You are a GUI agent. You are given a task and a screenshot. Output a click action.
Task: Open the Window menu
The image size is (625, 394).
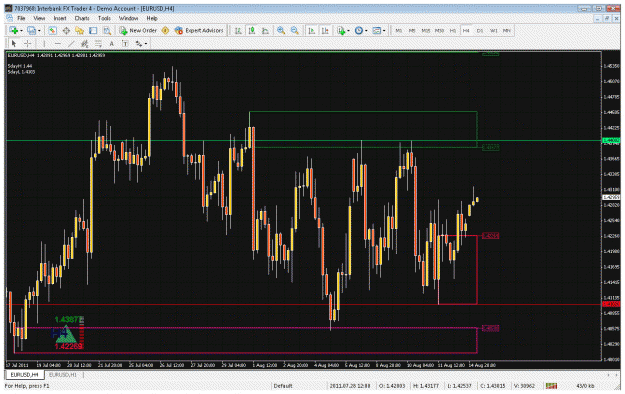tap(128, 18)
